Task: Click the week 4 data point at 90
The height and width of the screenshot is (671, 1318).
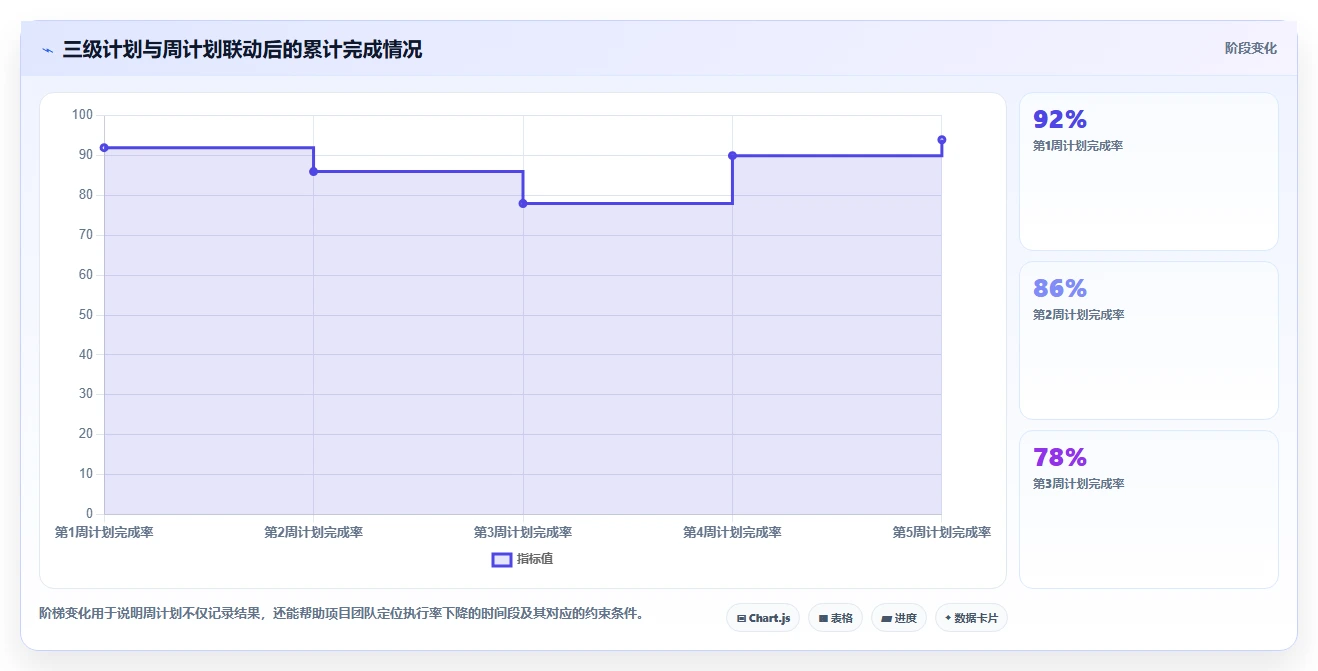Action: coord(732,156)
